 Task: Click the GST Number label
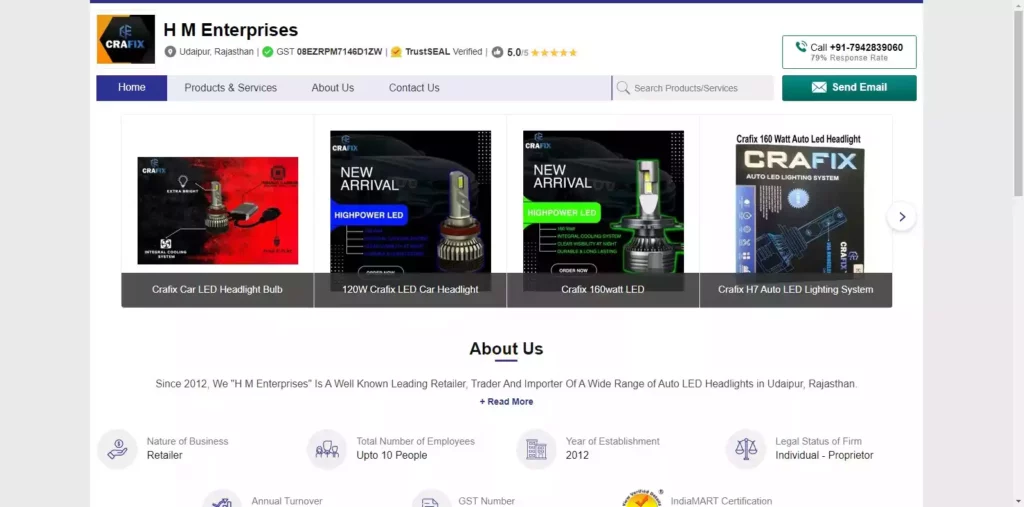pyautogui.click(x=487, y=501)
